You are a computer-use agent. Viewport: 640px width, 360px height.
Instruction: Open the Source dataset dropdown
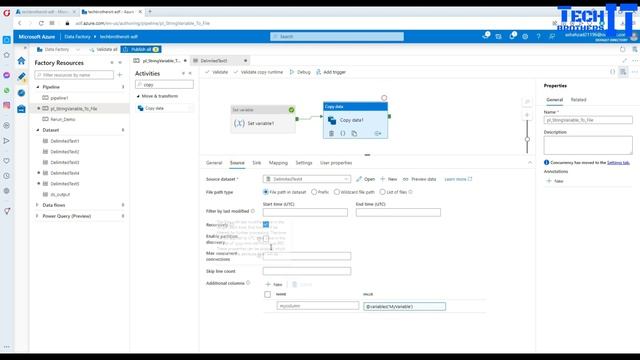pos(307,179)
